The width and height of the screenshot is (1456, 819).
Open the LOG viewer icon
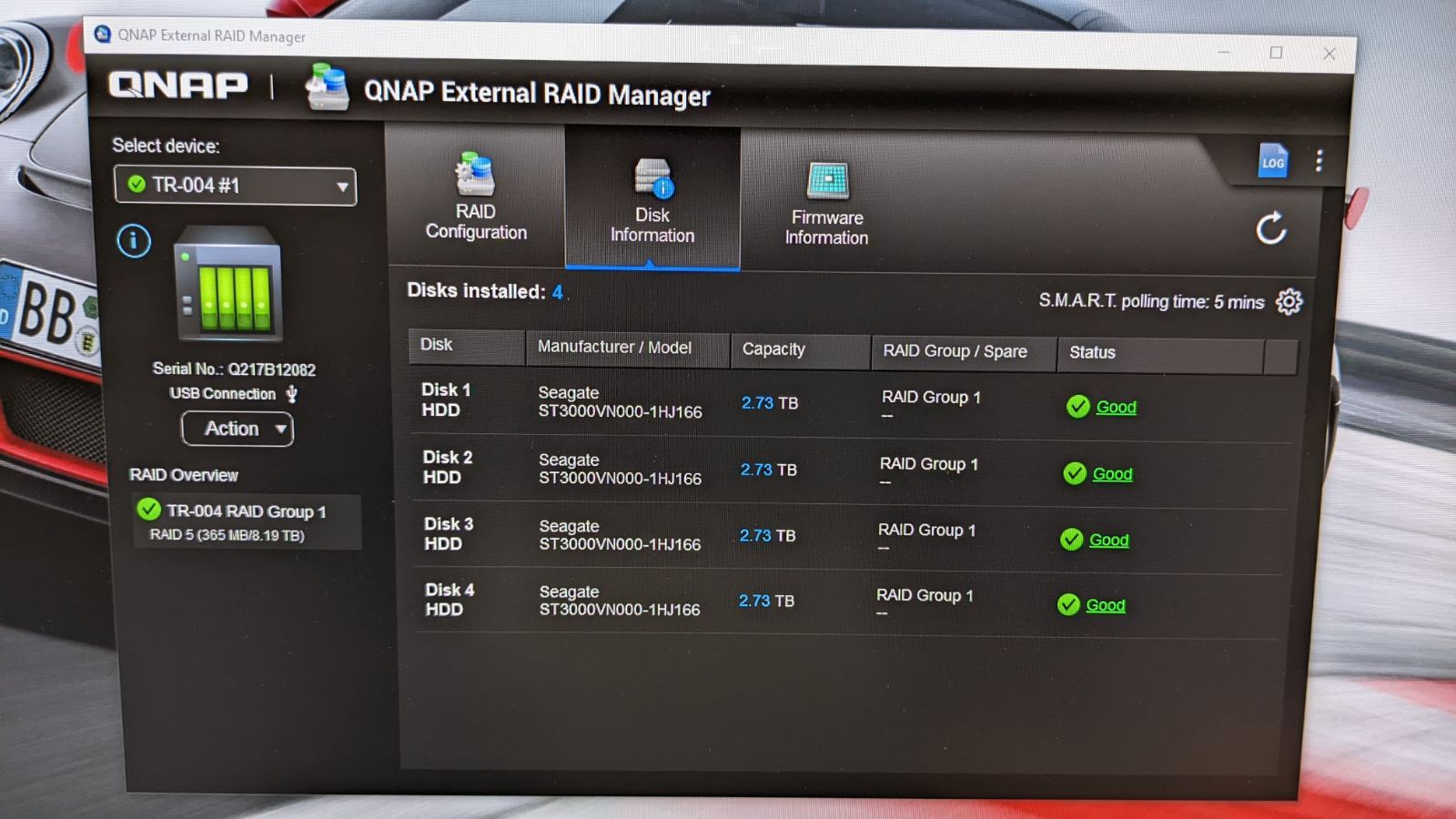click(1272, 161)
